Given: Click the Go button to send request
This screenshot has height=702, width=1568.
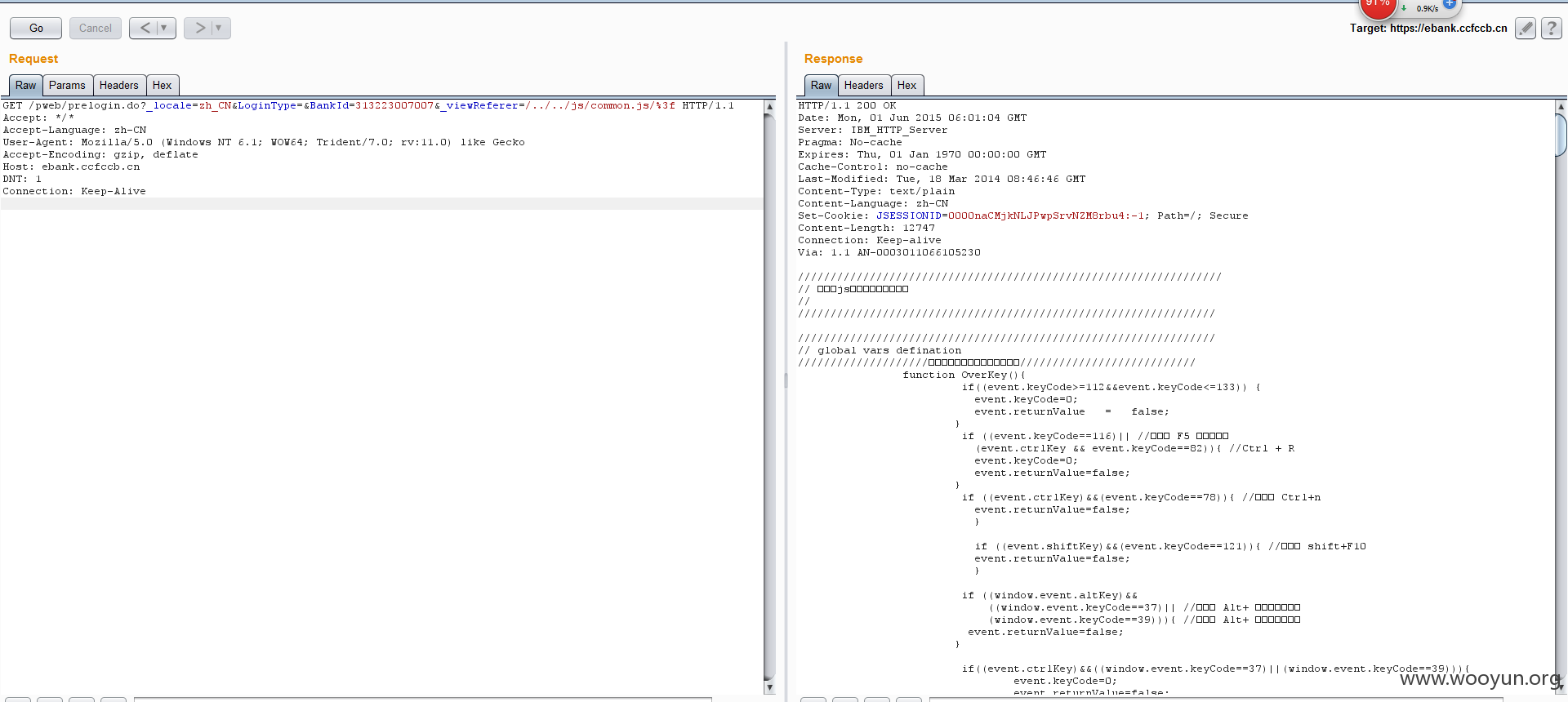Looking at the screenshot, I should pos(36,28).
